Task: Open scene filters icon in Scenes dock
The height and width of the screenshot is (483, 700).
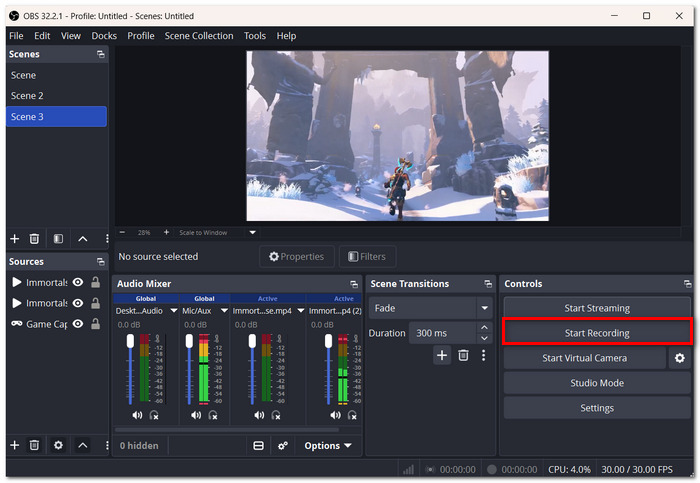Action: tap(58, 239)
